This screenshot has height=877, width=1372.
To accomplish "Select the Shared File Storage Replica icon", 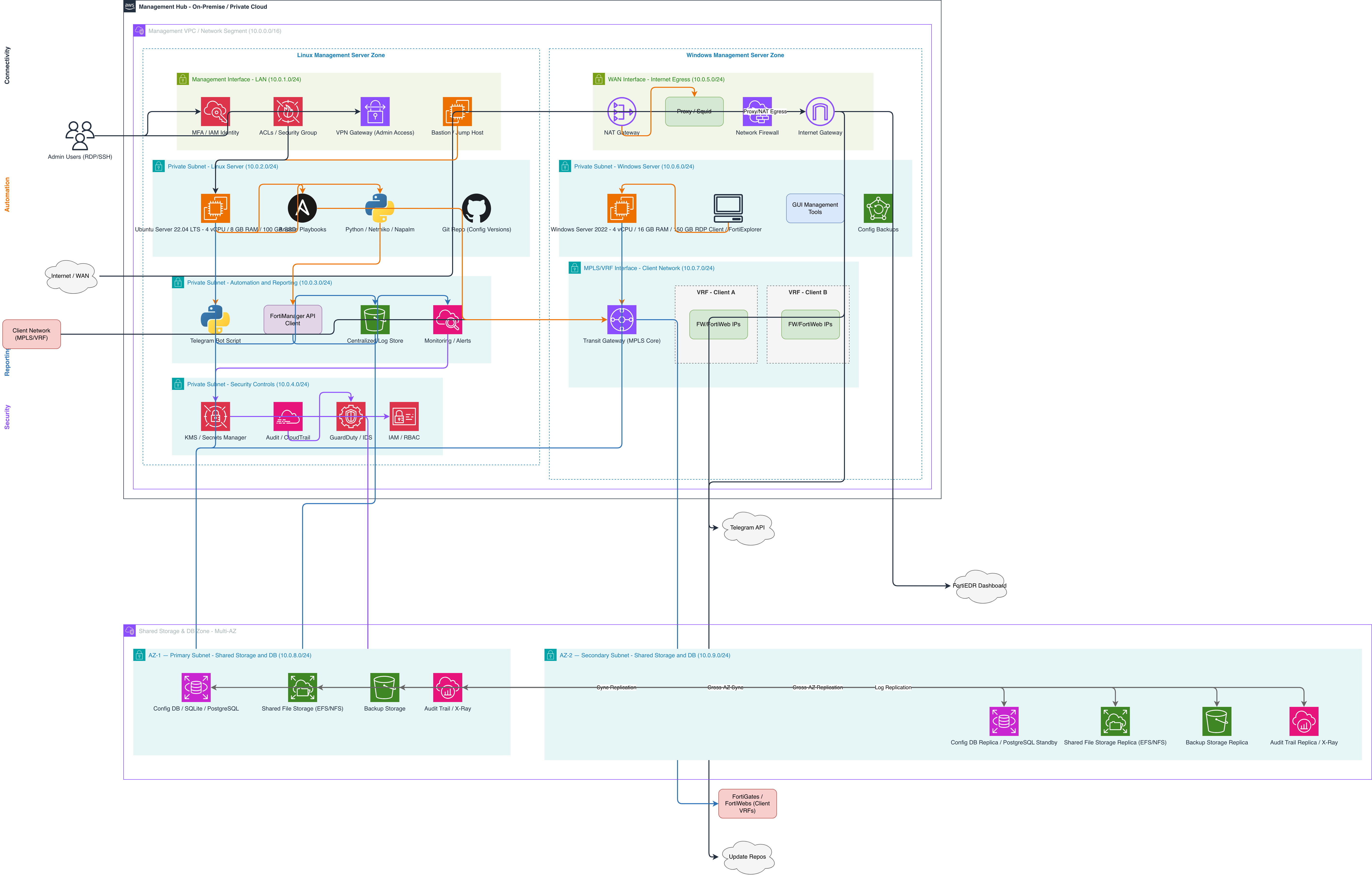I will pyautogui.click(x=1115, y=721).
